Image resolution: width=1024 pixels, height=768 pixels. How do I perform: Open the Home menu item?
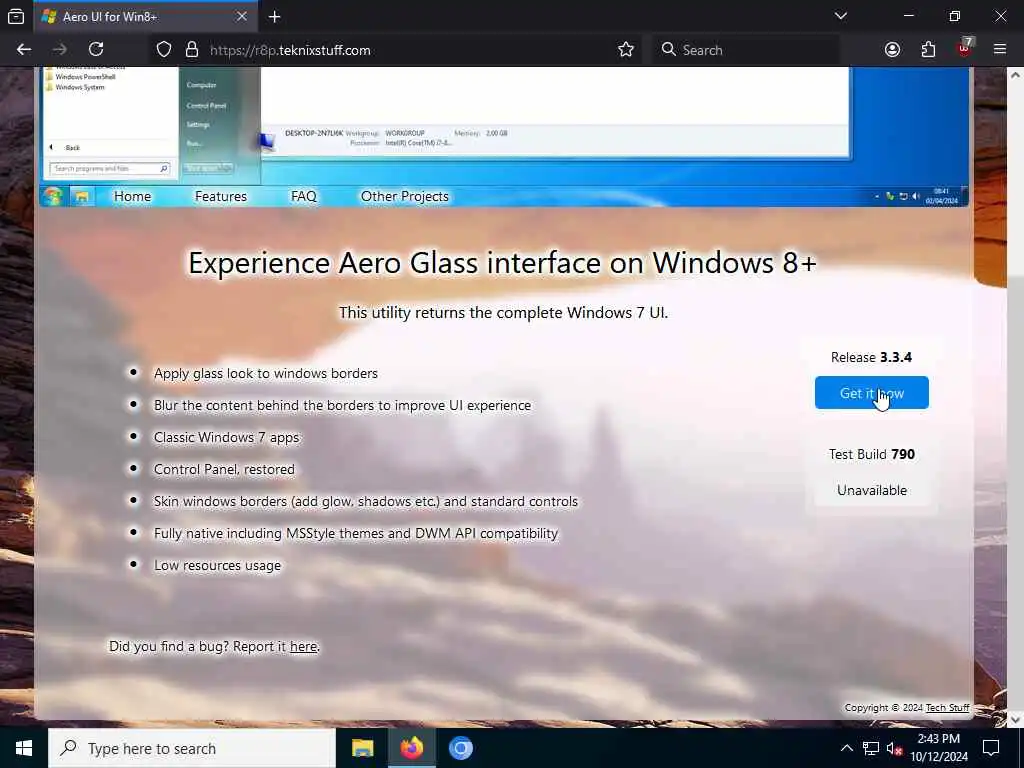click(133, 197)
